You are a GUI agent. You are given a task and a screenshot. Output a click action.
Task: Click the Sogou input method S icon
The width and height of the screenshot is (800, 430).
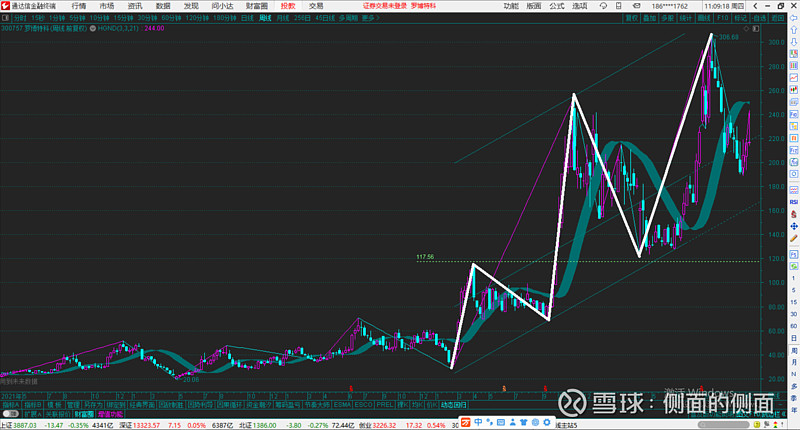465,422
